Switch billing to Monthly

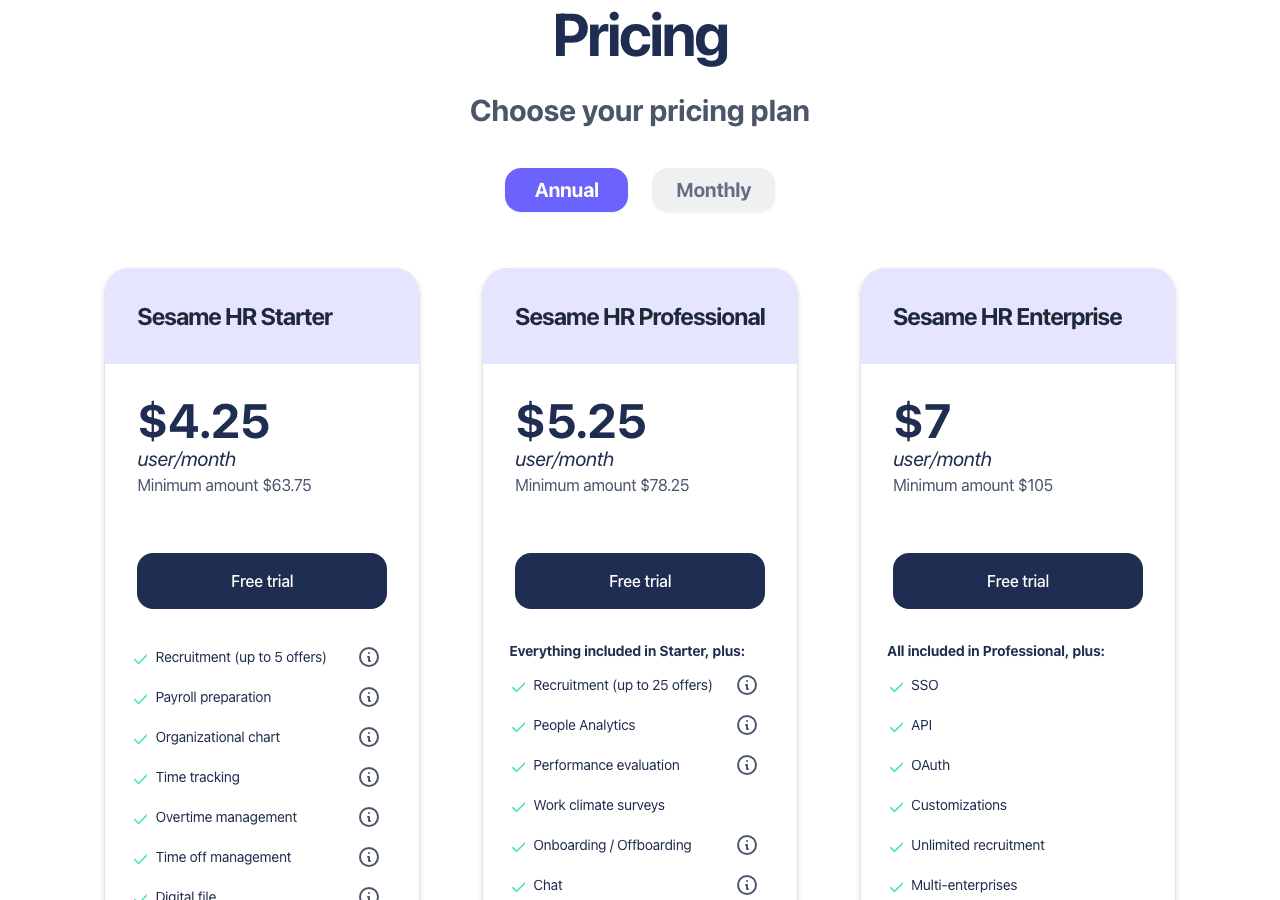tap(713, 190)
